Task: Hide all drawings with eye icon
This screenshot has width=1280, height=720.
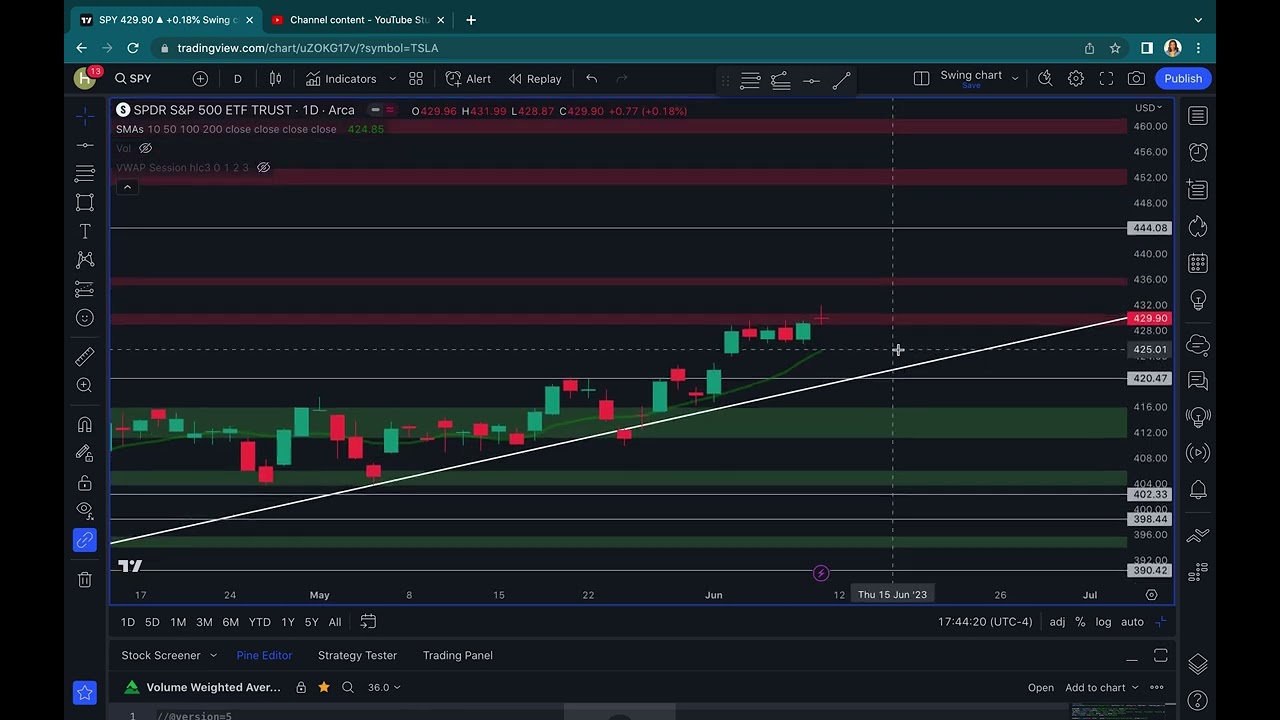Action: coord(85,511)
